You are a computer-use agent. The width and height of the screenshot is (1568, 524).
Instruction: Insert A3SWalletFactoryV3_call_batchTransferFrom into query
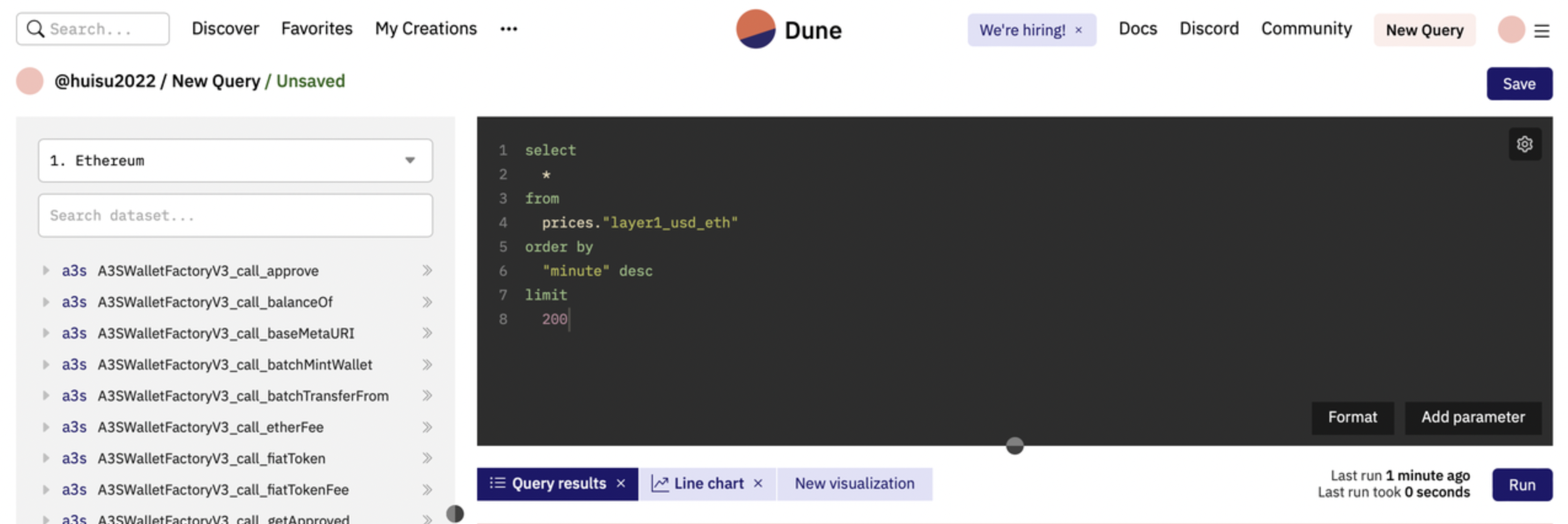click(x=427, y=395)
